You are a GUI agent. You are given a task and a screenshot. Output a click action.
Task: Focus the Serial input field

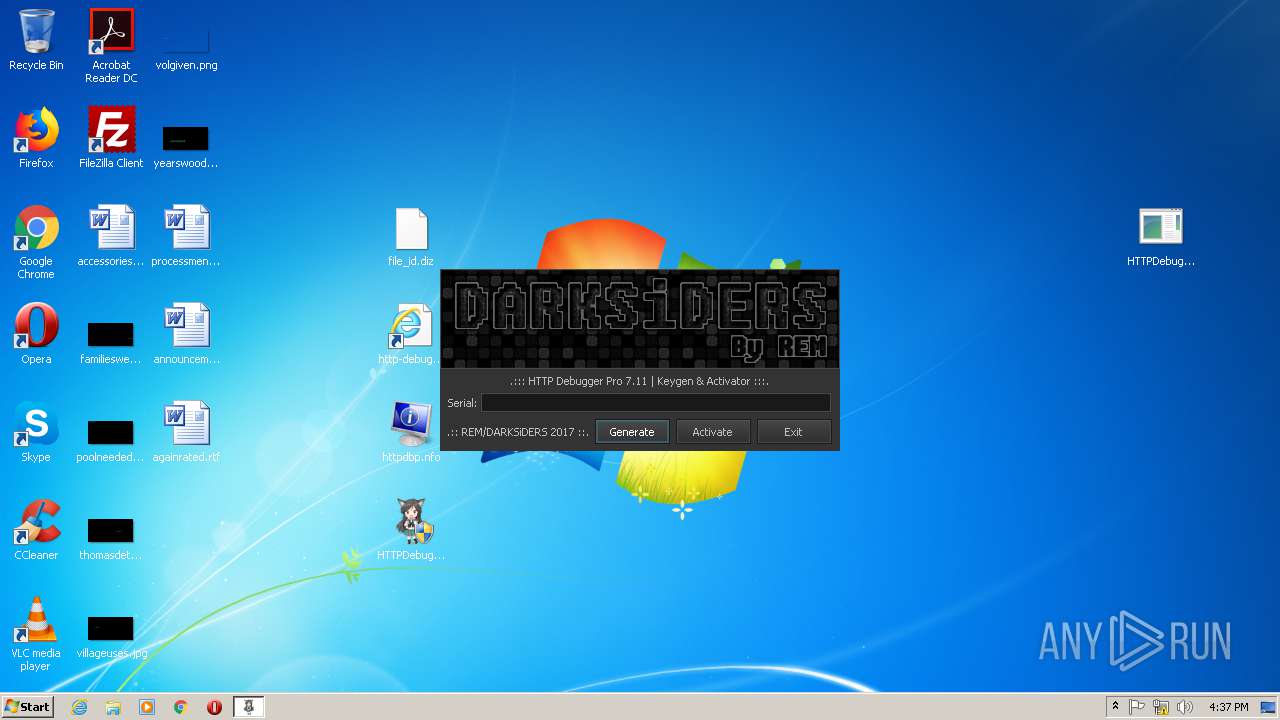(x=656, y=403)
